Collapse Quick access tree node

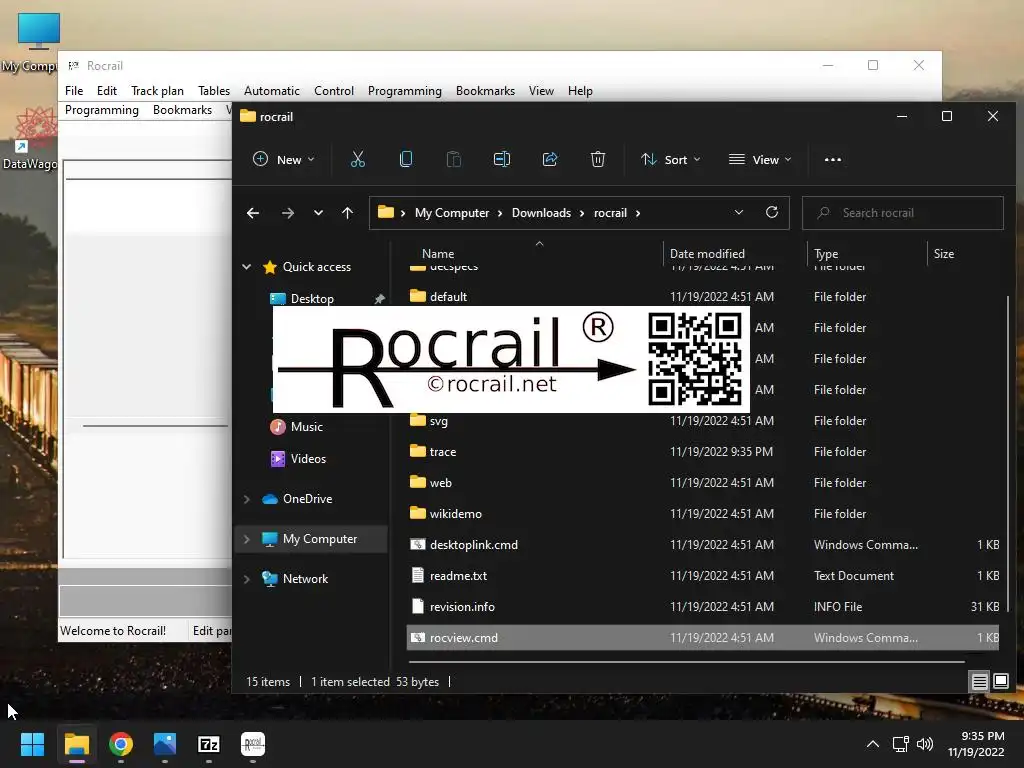pyautogui.click(x=247, y=266)
